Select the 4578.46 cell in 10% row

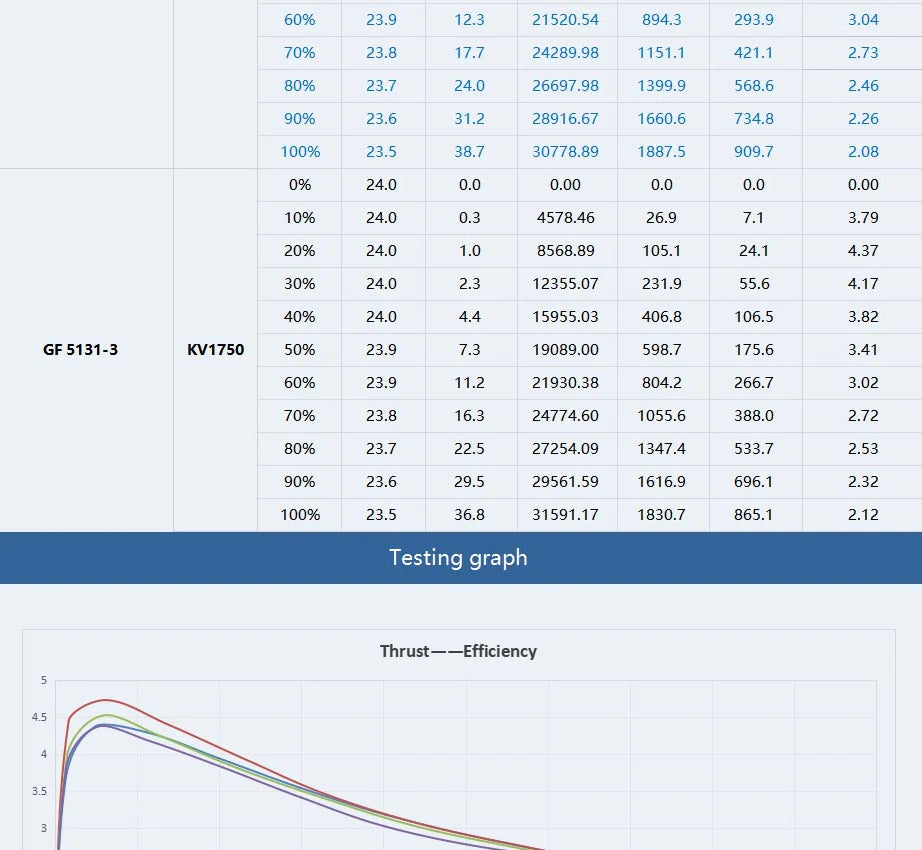[565, 218]
